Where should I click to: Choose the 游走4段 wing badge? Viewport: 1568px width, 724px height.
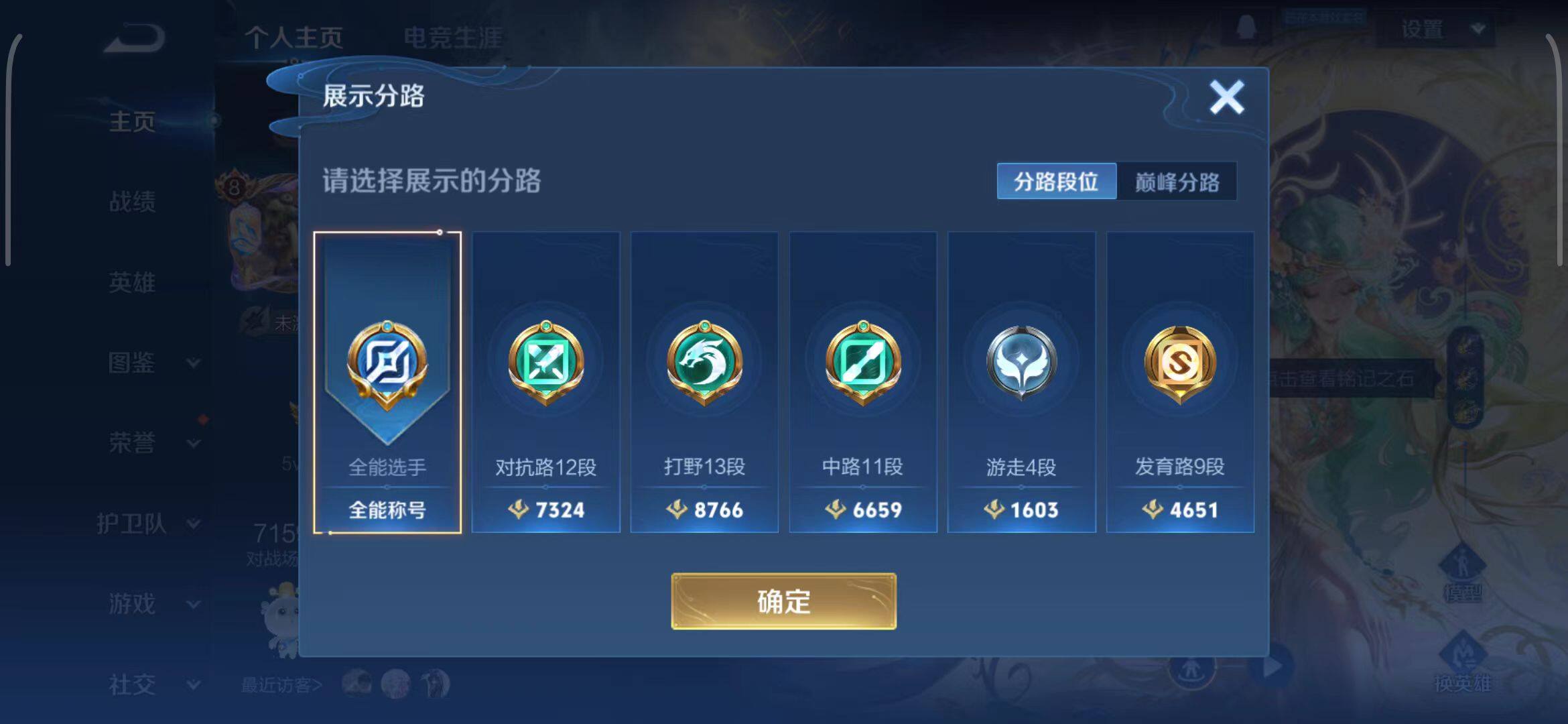pos(1021,382)
